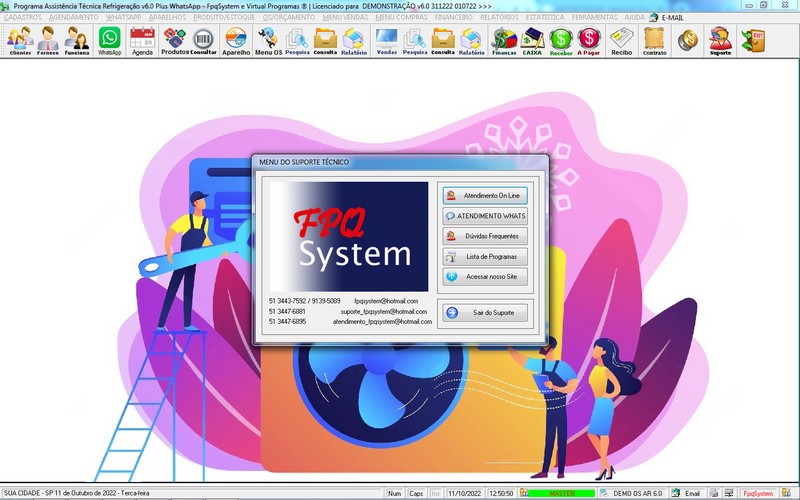800x500 pixels.
Task: Click the Clientes toolbar icon
Action: [20, 41]
